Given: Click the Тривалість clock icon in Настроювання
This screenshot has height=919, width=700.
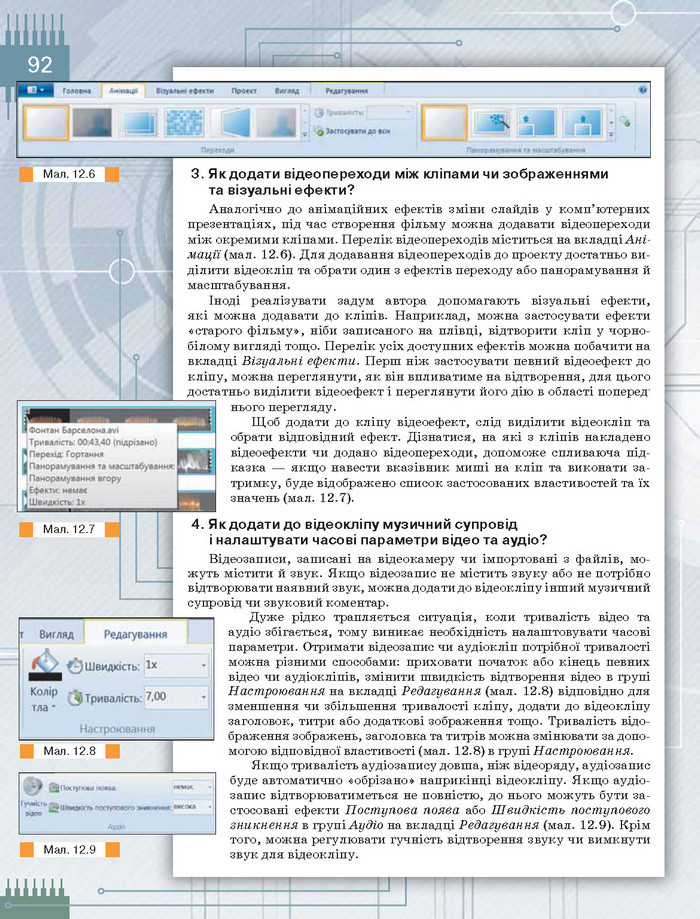Looking at the screenshot, I should pyautogui.click(x=74, y=697).
